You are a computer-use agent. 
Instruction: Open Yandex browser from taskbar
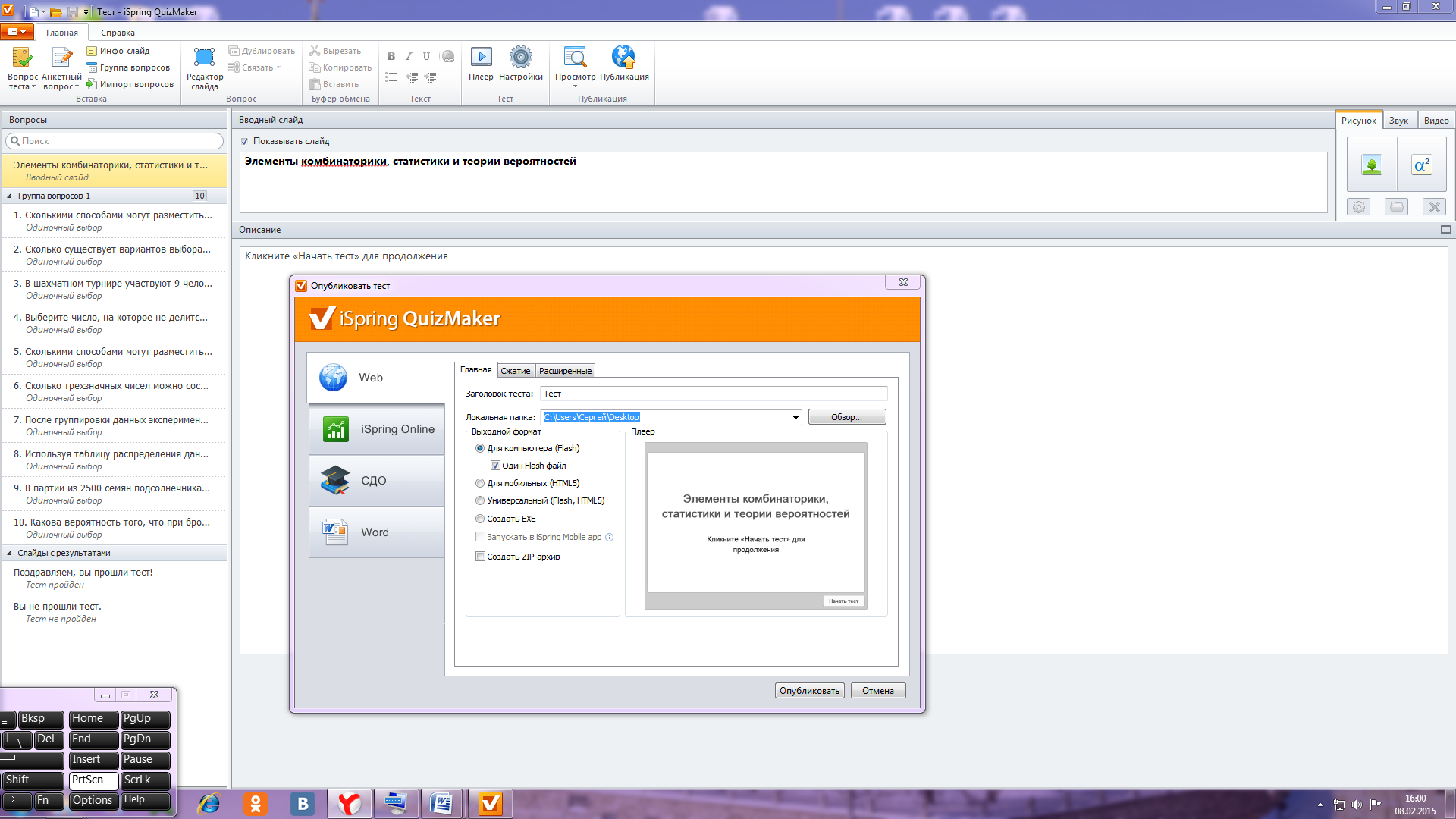pyautogui.click(x=350, y=804)
